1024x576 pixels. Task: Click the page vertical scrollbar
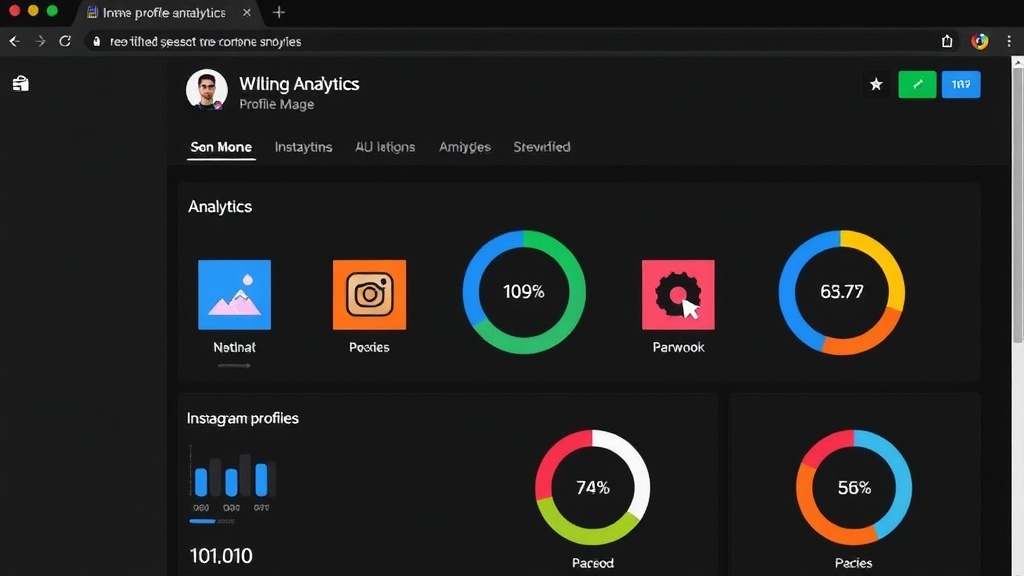(x=1018, y=200)
